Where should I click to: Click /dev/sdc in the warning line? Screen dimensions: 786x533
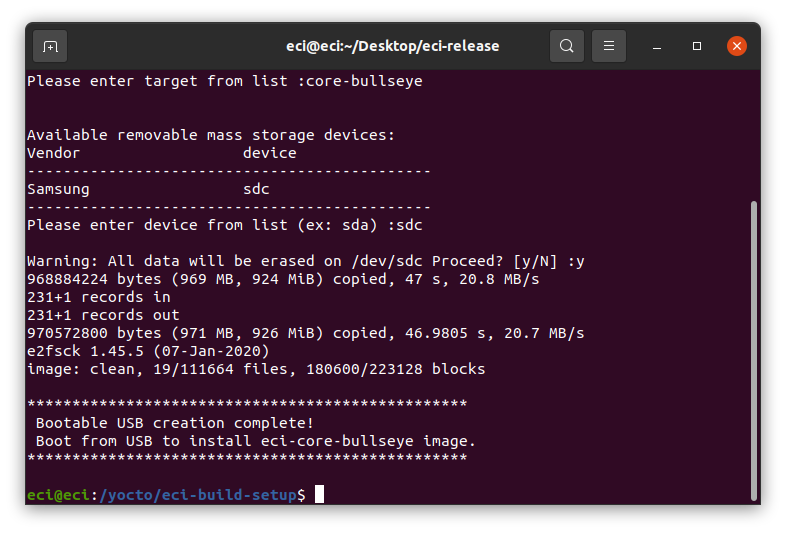[x=387, y=261]
